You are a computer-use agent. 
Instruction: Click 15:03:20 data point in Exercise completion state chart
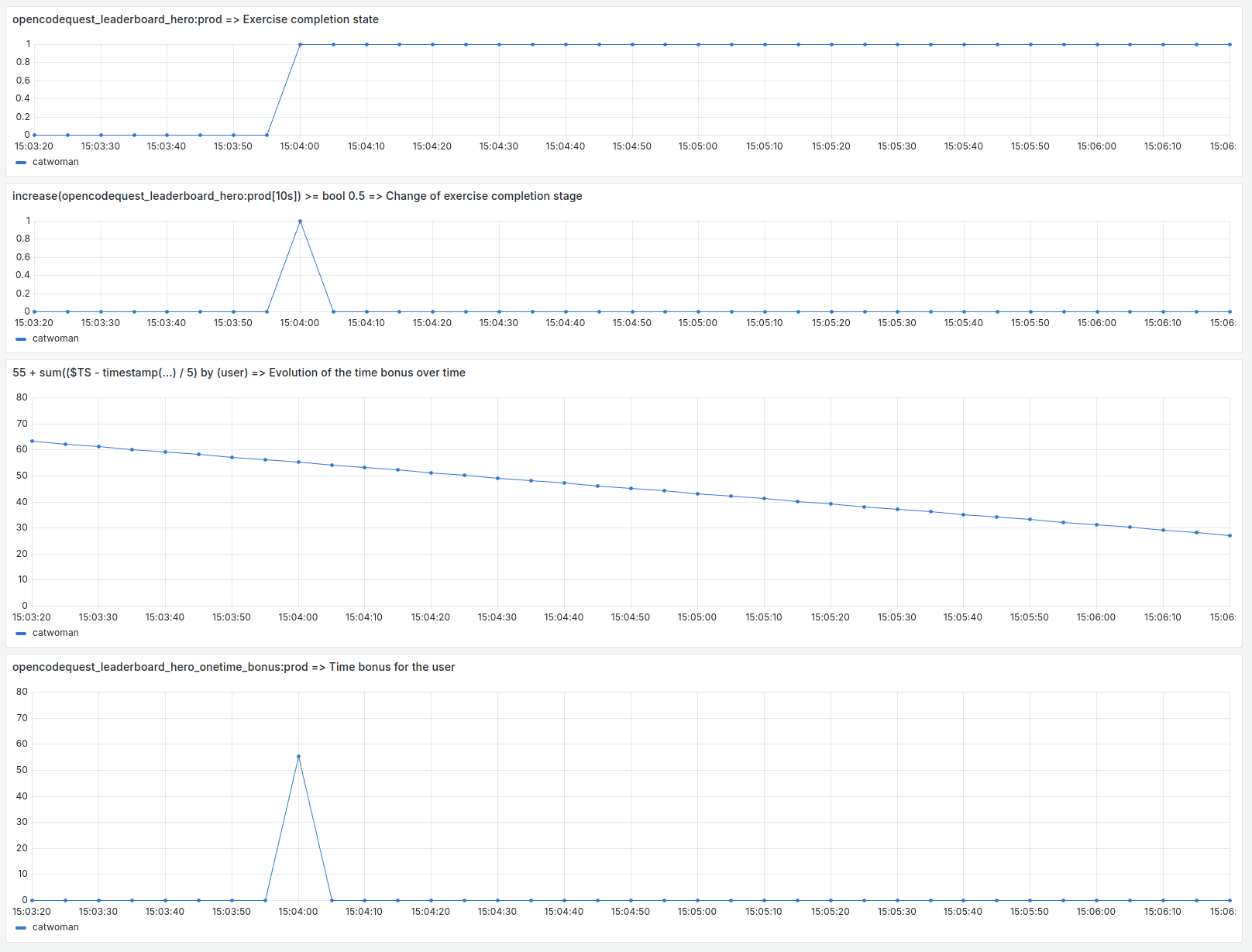(x=34, y=135)
